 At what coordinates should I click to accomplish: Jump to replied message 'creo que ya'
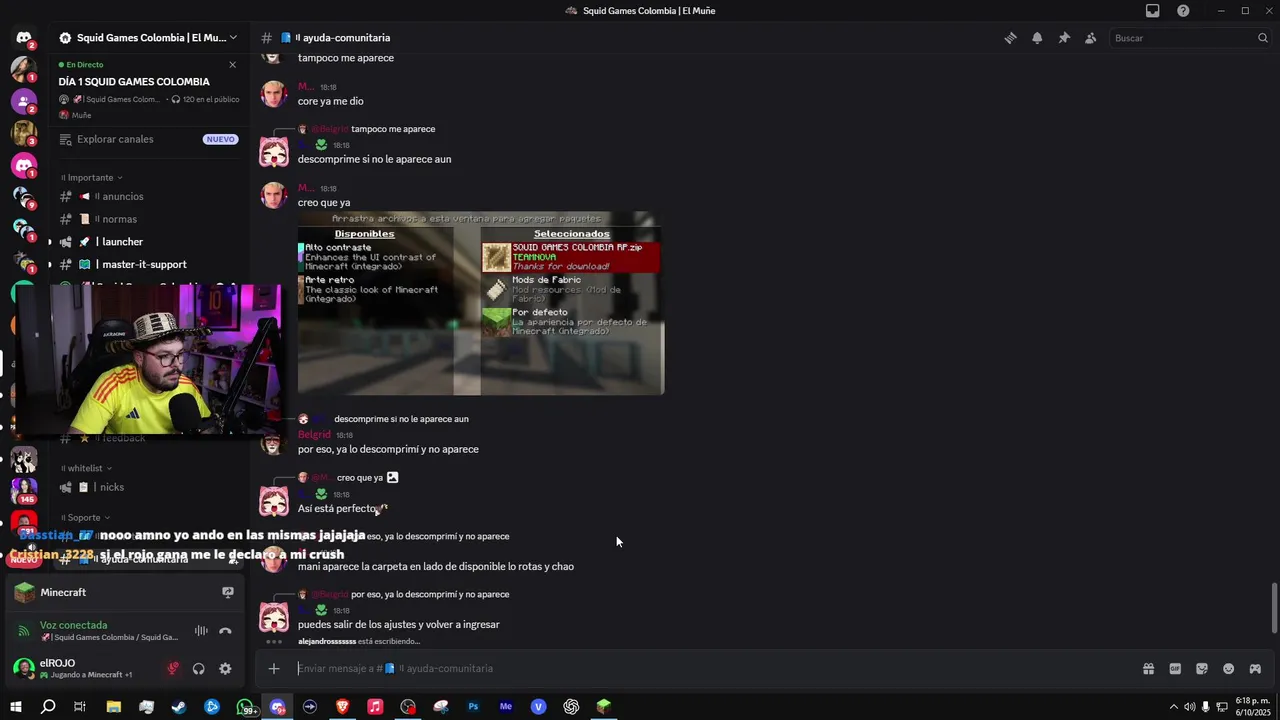[359, 478]
